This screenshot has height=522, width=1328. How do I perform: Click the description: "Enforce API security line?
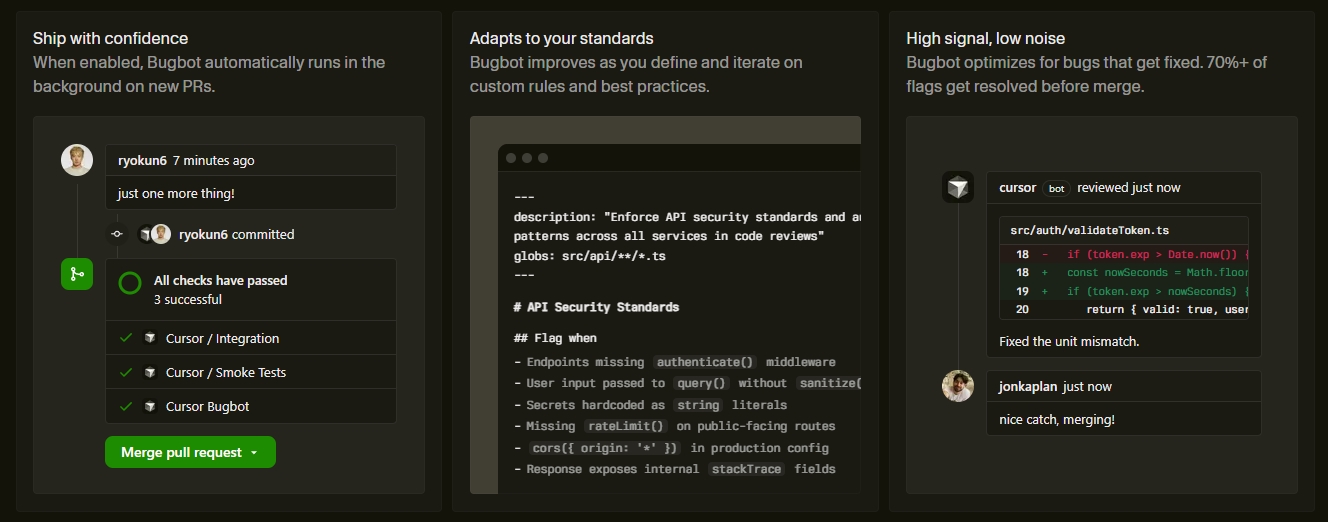tap(687, 217)
